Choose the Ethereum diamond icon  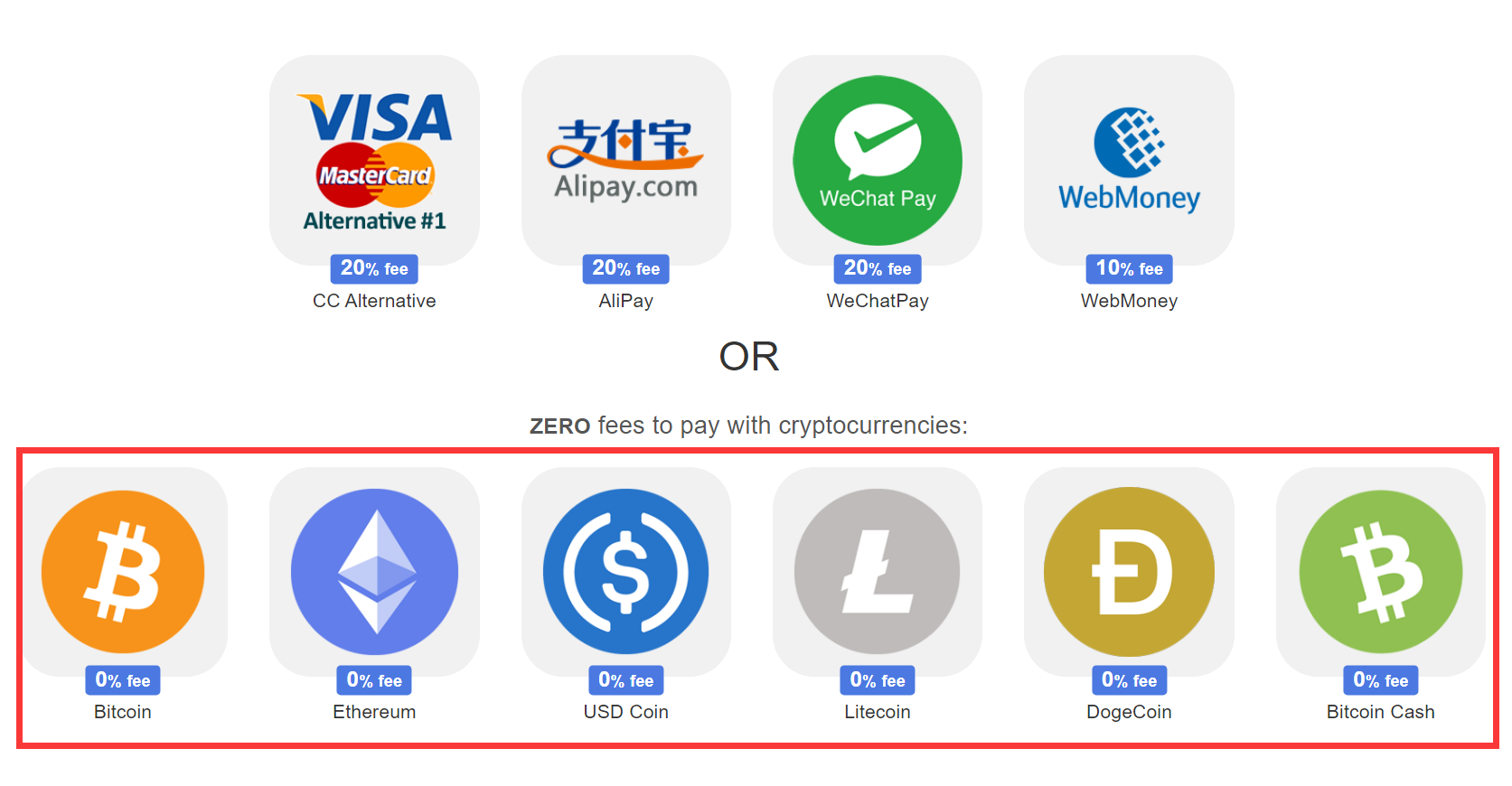pos(374,572)
